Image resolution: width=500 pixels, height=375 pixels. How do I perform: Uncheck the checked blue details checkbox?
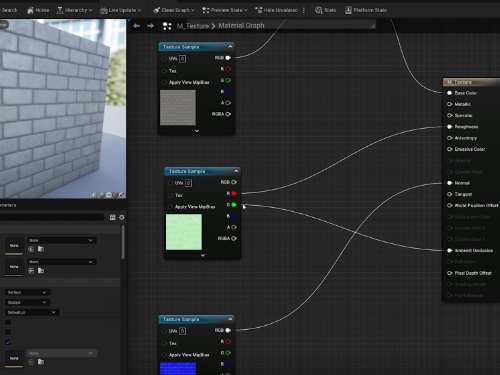click(8, 342)
